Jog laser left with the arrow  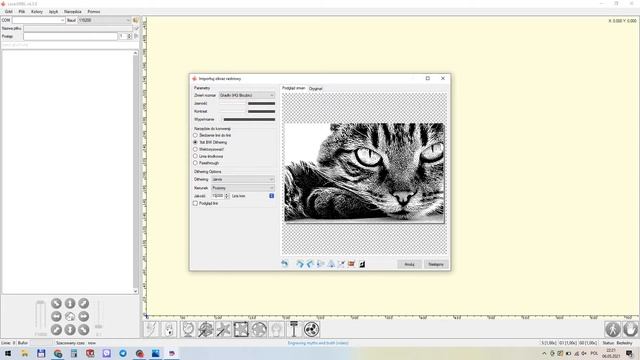point(56,316)
